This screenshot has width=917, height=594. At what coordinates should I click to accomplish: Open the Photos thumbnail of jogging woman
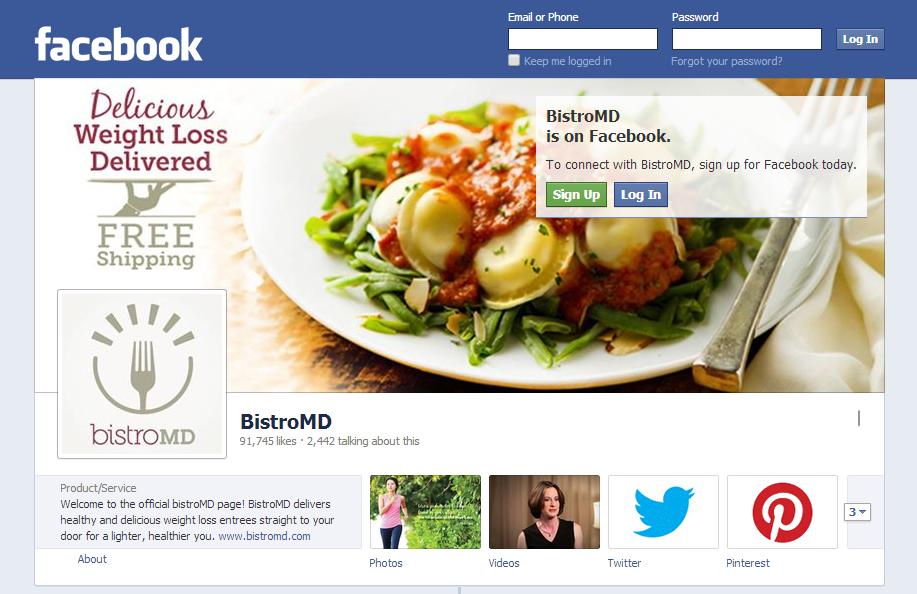click(x=425, y=512)
